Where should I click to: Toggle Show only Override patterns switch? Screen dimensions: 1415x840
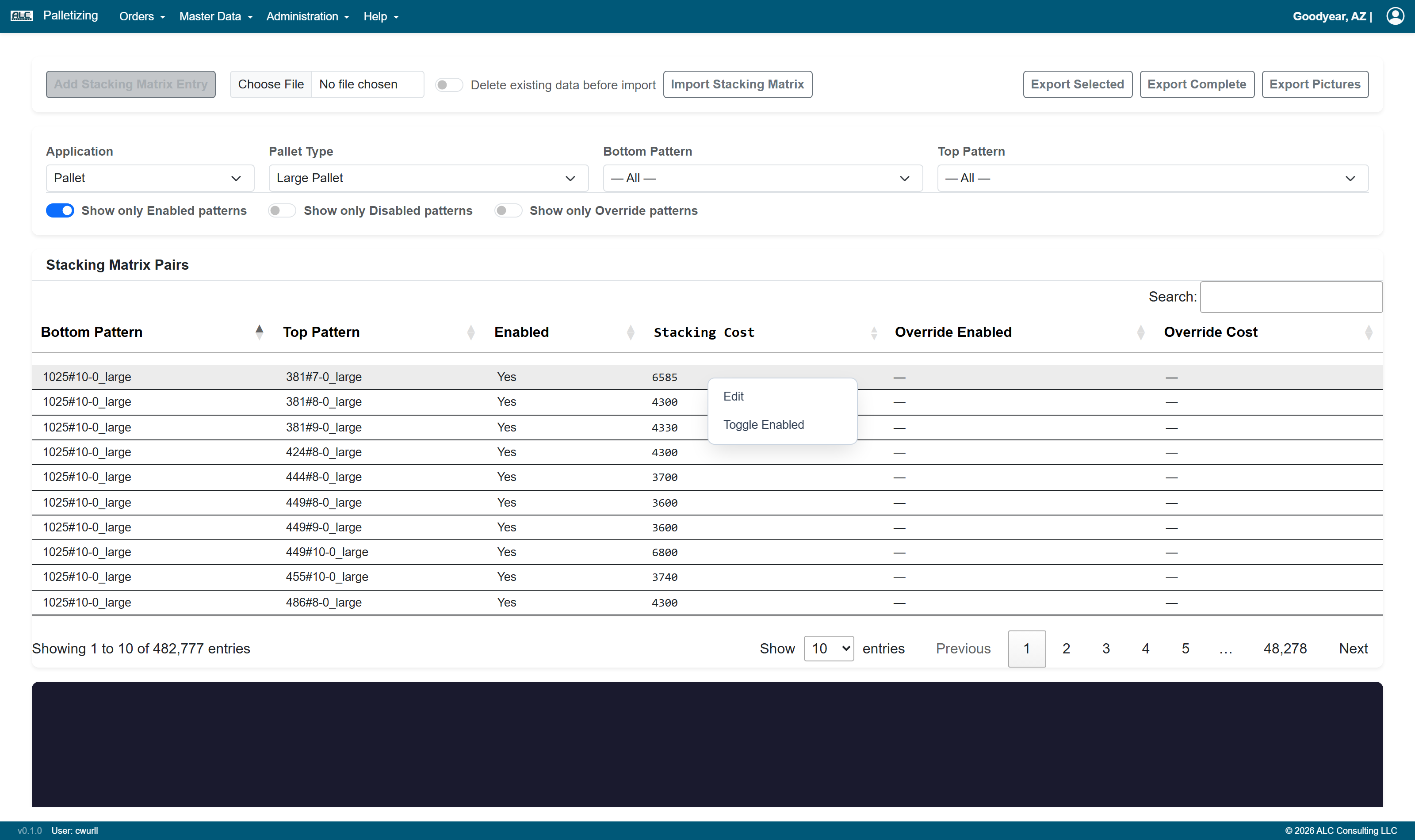(x=508, y=210)
